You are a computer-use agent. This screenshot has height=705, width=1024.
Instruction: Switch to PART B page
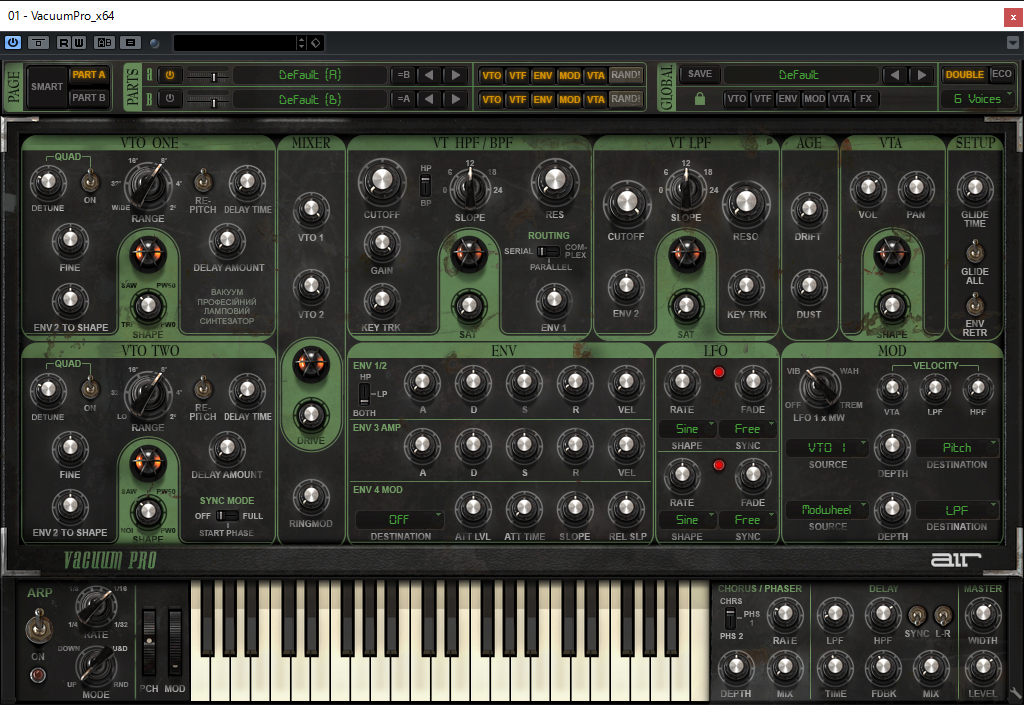(89, 98)
